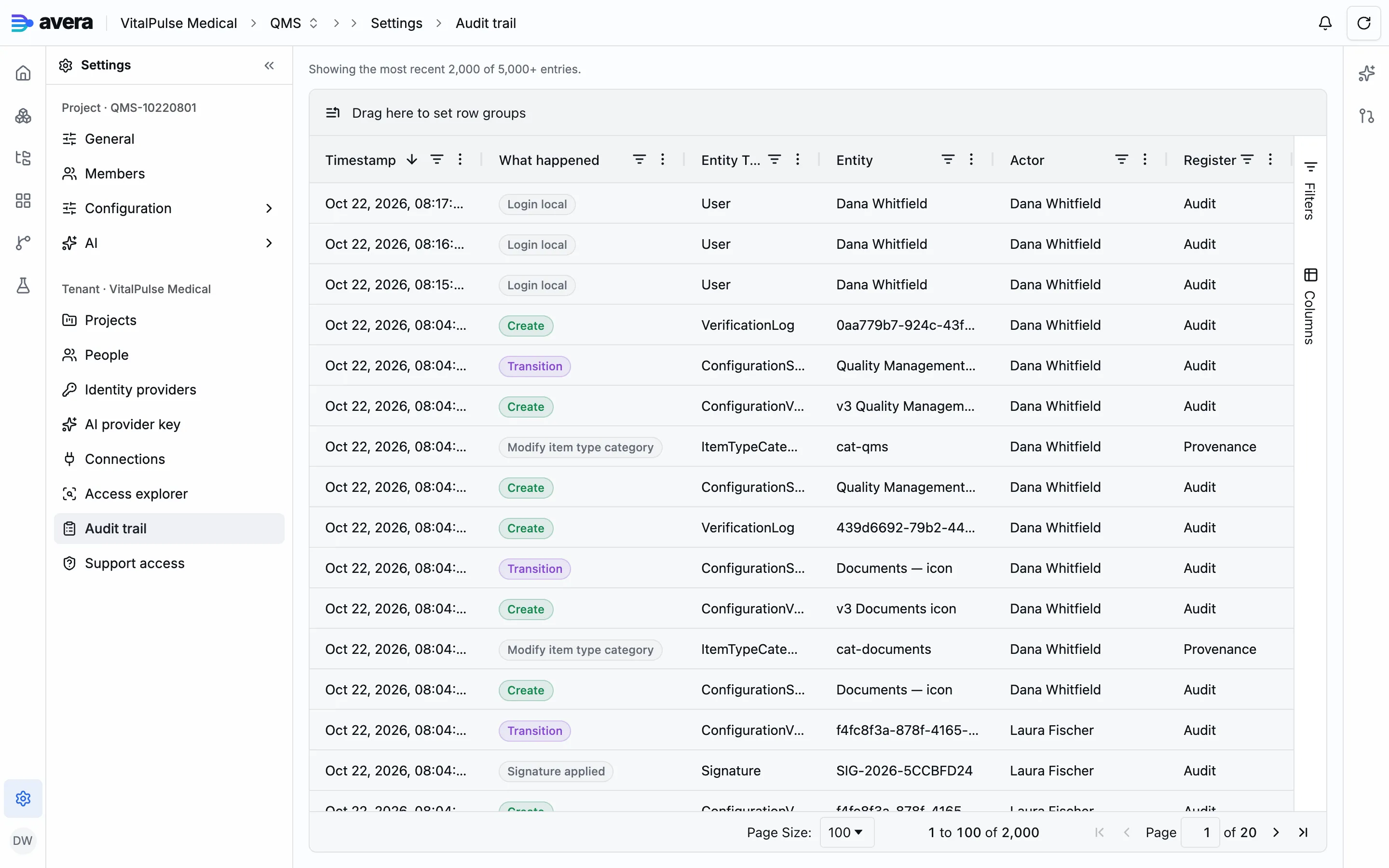1389x868 pixels.
Task: Click the settings gear in left rail
Action: (x=23, y=798)
